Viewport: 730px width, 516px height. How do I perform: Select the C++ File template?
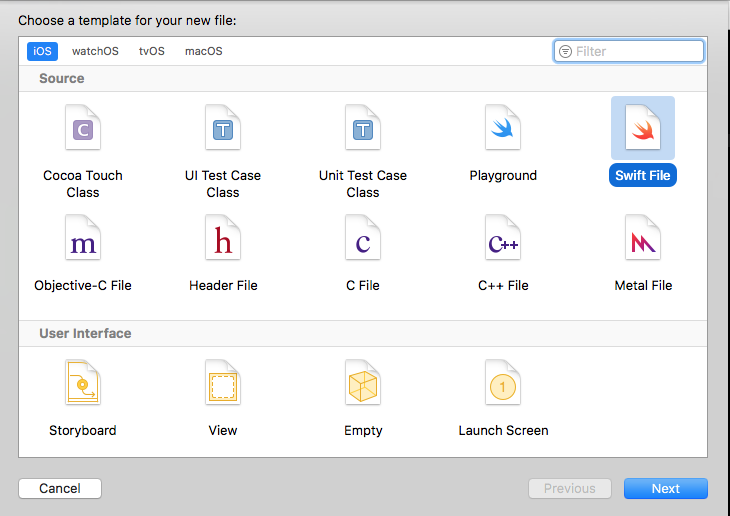click(503, 239)
